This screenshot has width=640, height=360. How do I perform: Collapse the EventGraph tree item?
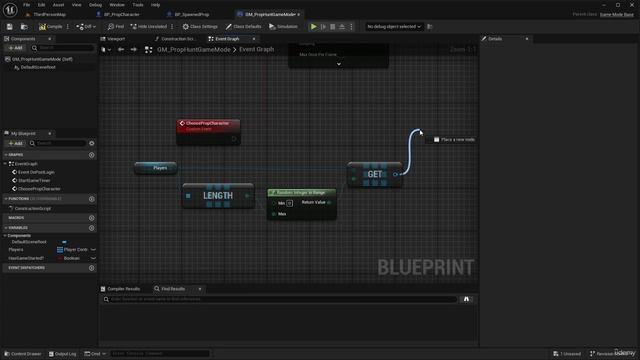pyautogui.click(x=5, y=164)
